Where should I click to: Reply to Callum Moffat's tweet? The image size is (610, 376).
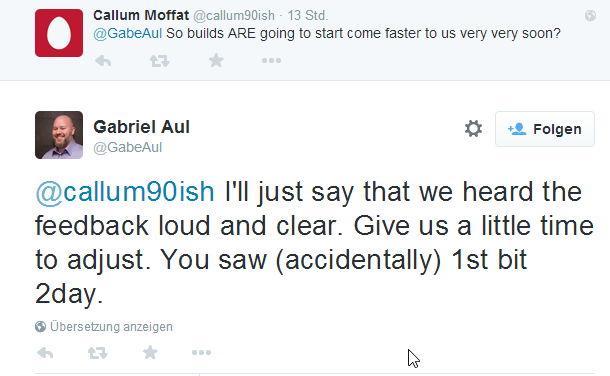pos(103,61)
